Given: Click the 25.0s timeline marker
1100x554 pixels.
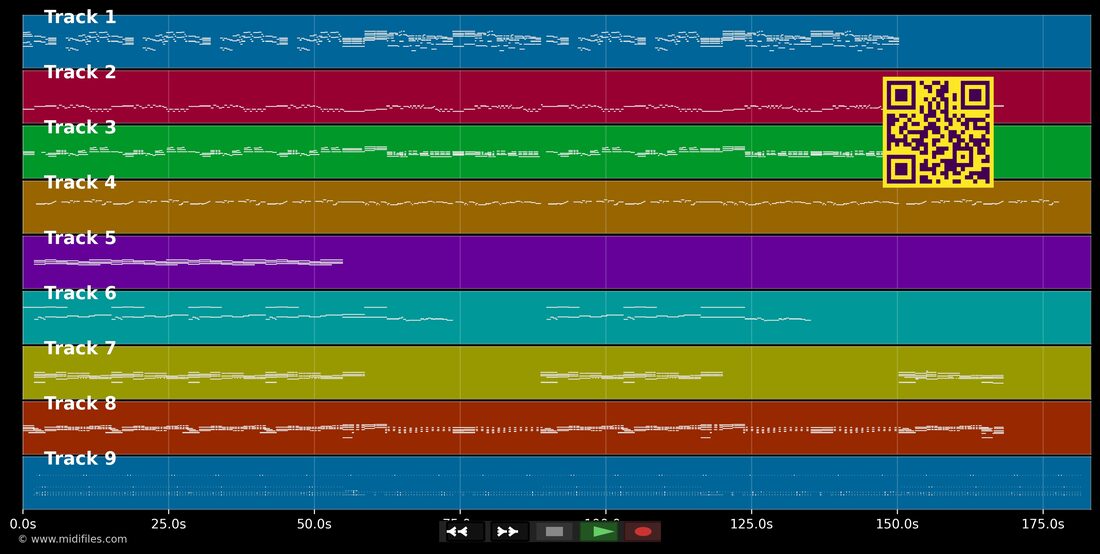Looking at the screenshot, I should (x=168, y=524).
